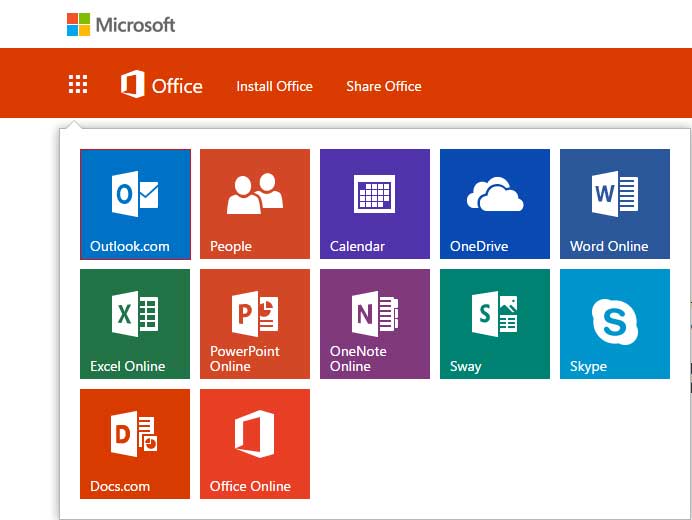The image size is (692, 520).
Task: Open the OneDrive tile
Action: point(495,204)
